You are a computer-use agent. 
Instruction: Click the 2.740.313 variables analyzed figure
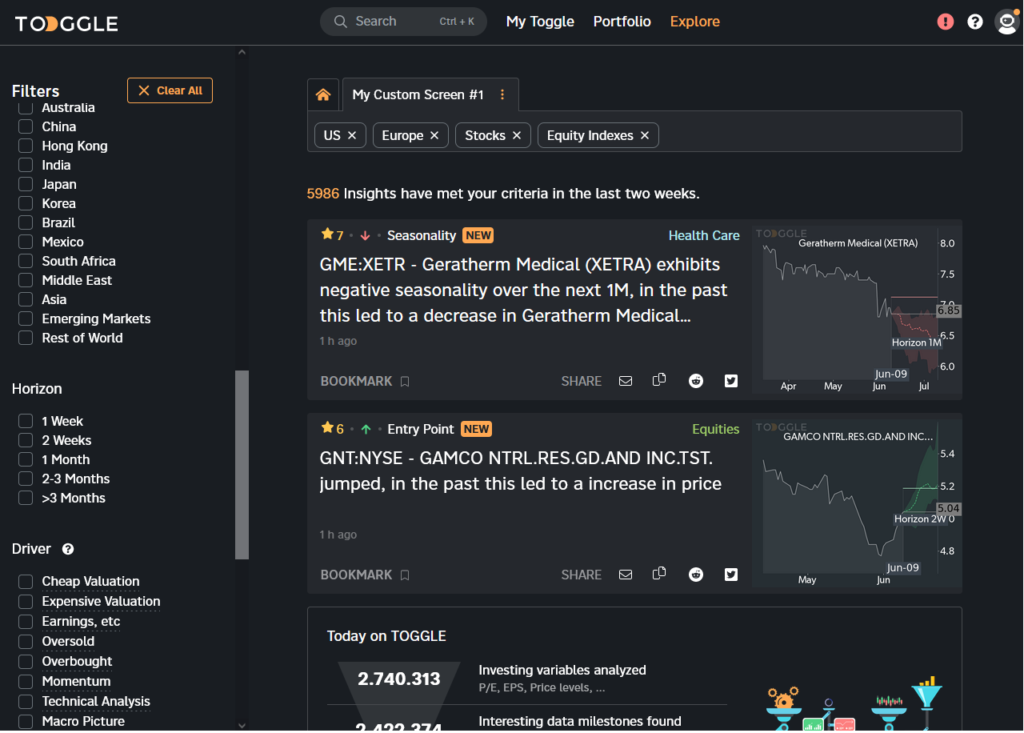click(x=399, y=679)
